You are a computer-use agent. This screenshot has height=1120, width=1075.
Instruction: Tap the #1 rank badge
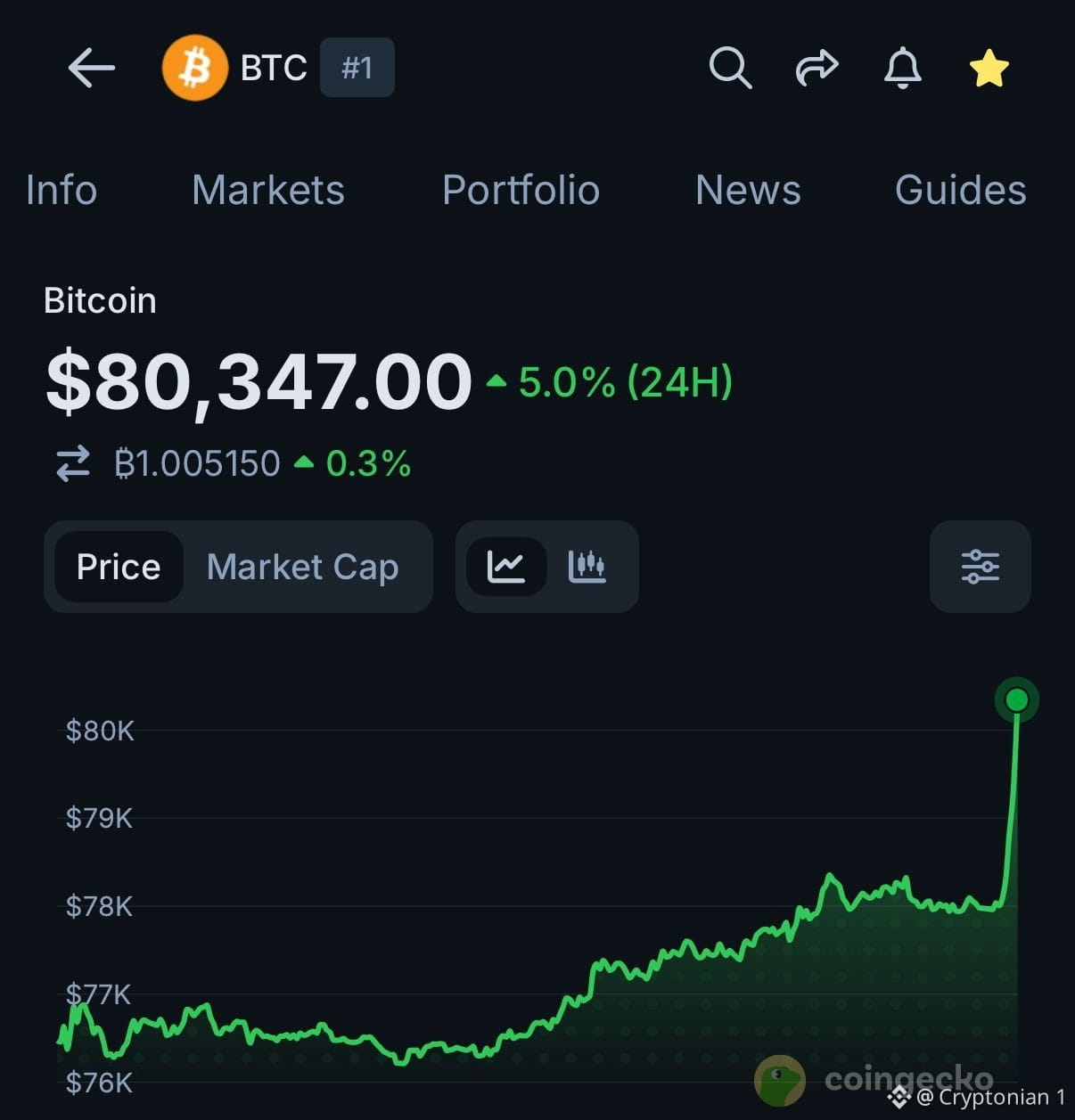[357, 67]
